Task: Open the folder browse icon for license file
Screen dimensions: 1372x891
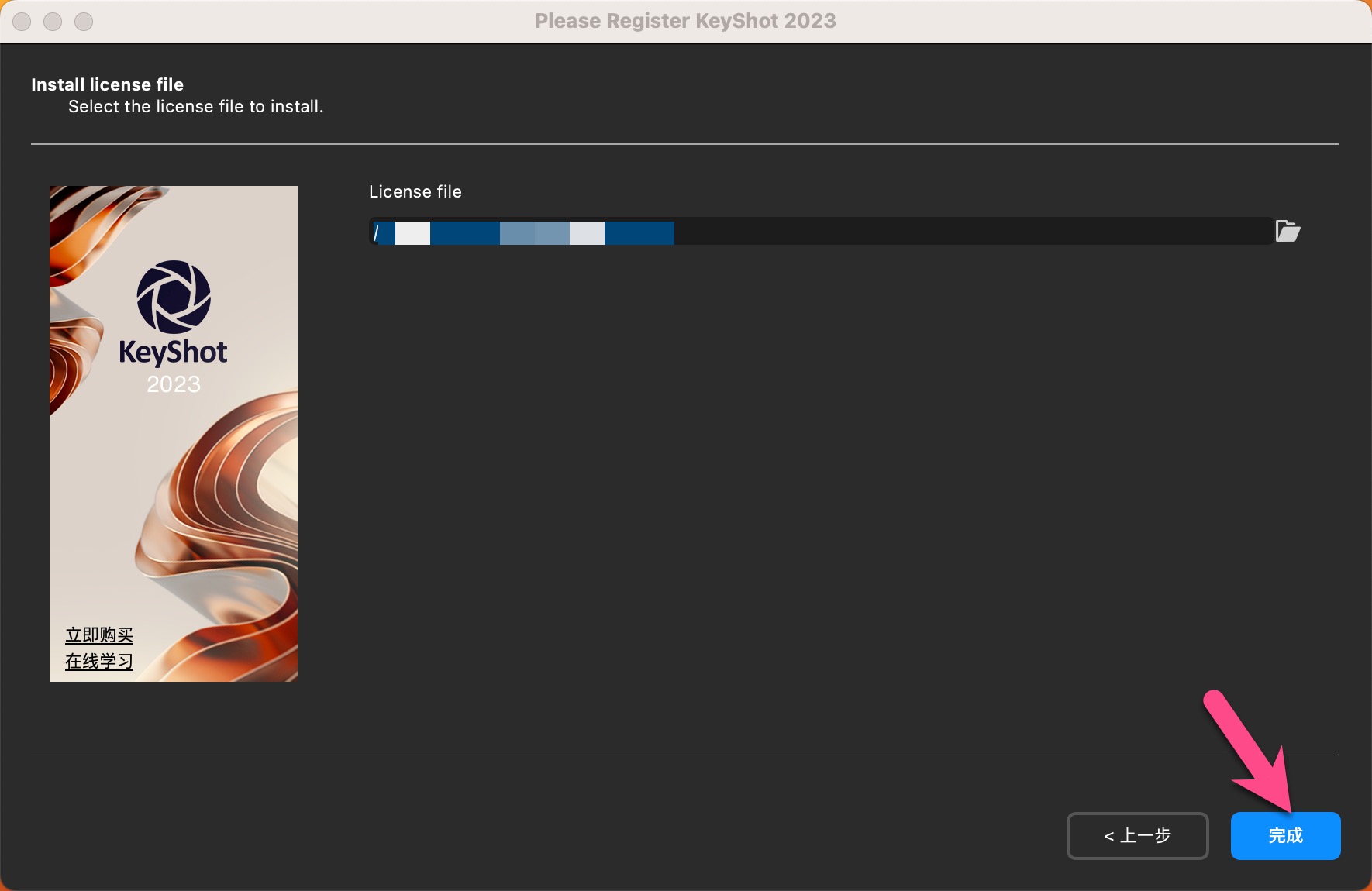Action: [1288, 231]
